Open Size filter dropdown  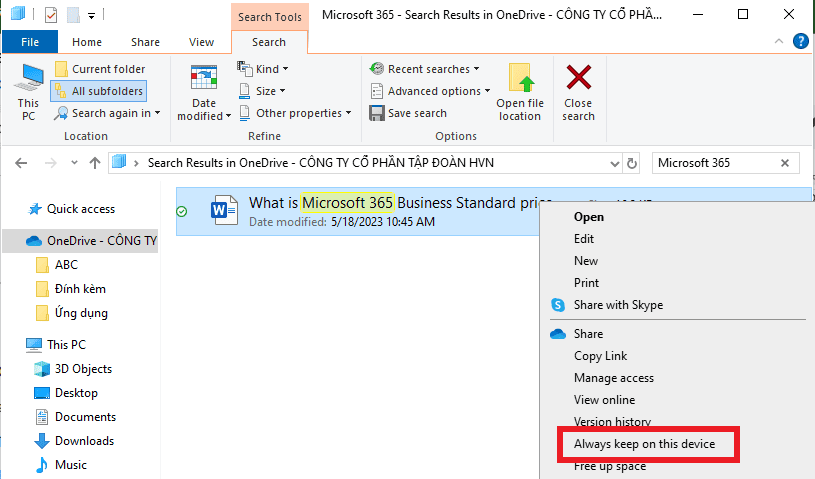point(262,91)
